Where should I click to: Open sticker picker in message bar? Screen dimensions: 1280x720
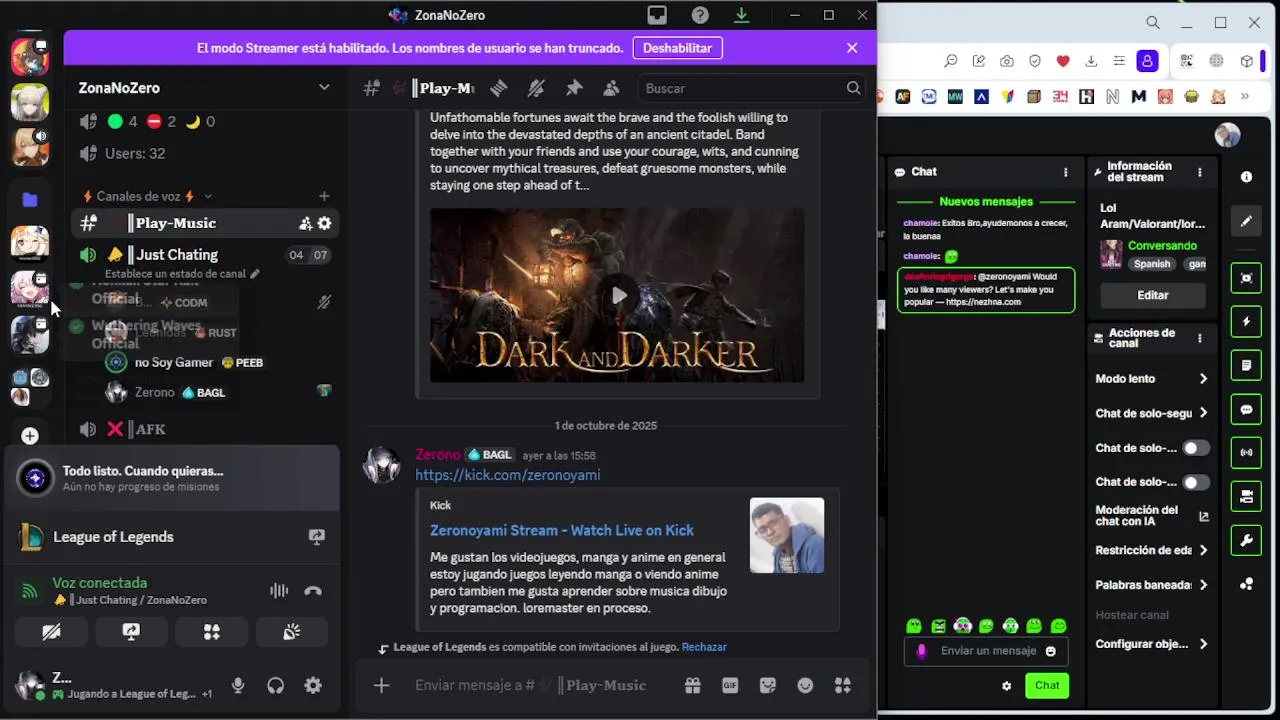[768, 685]
